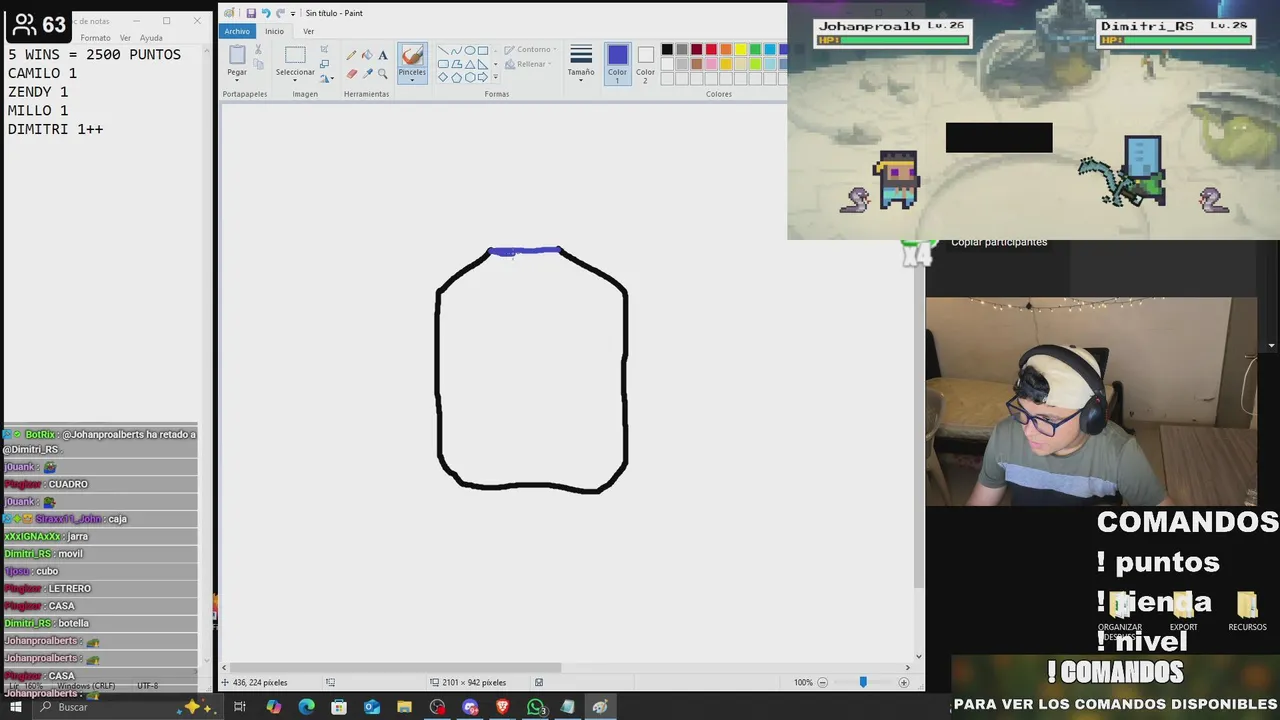
Task: Click Paint's horizontal scrollbar thumb
Action: click(x=397, y=668)
